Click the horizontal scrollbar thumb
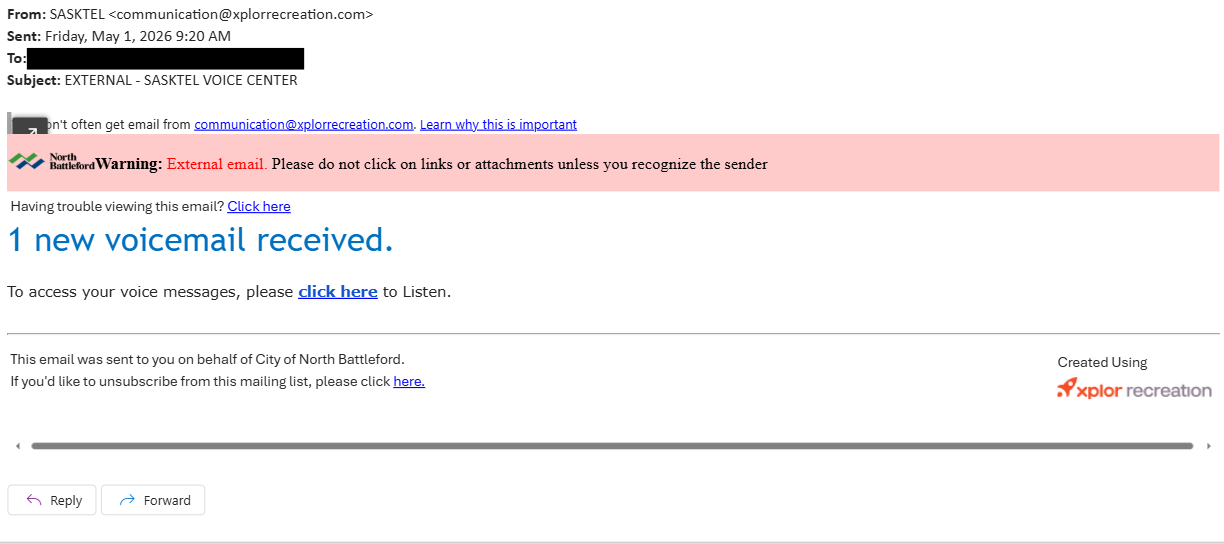 pyautogui.click(x=612, y=446)
